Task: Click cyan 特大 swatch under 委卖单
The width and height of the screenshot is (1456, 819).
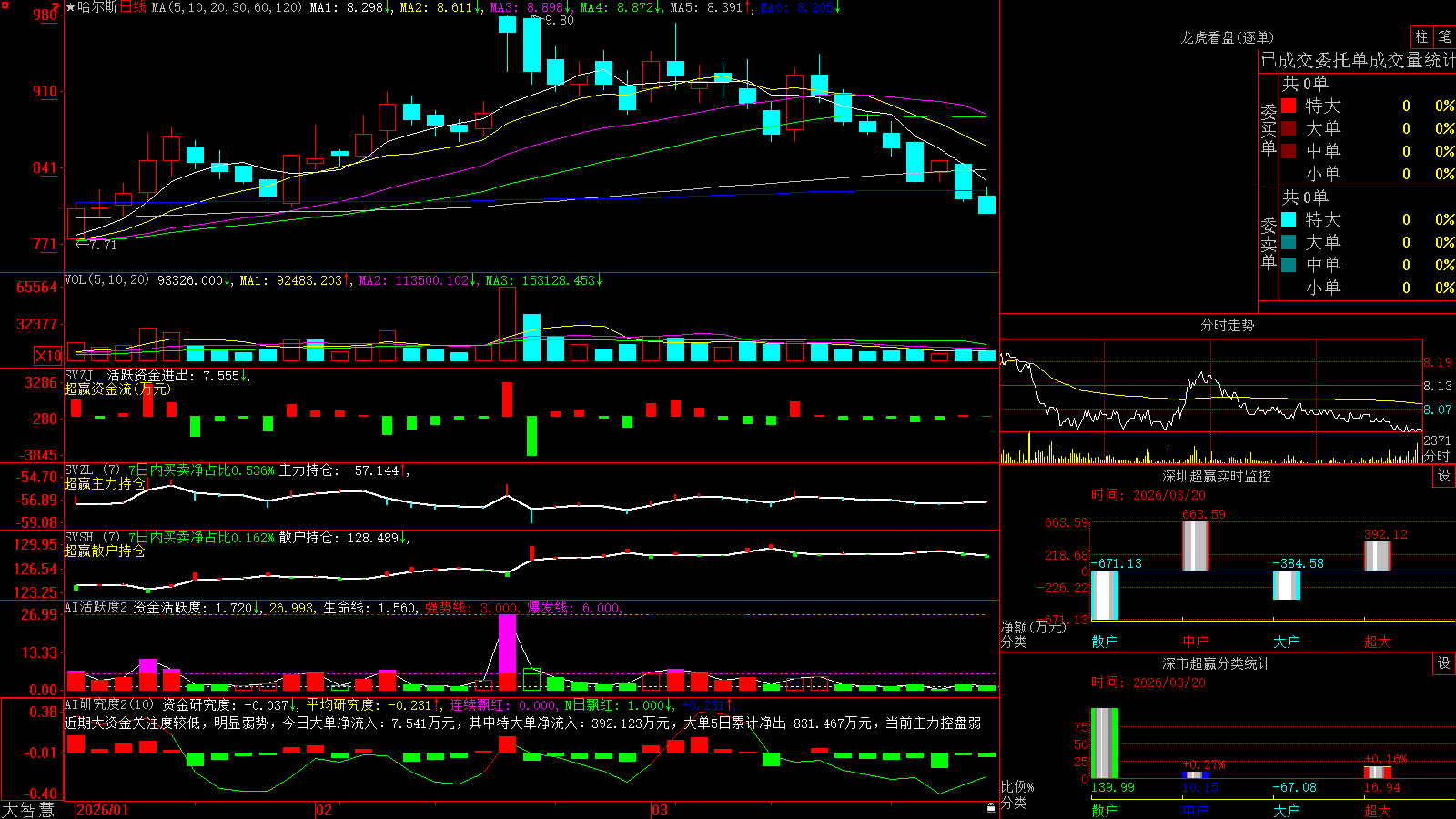Action: click(x=1289, y=219)
